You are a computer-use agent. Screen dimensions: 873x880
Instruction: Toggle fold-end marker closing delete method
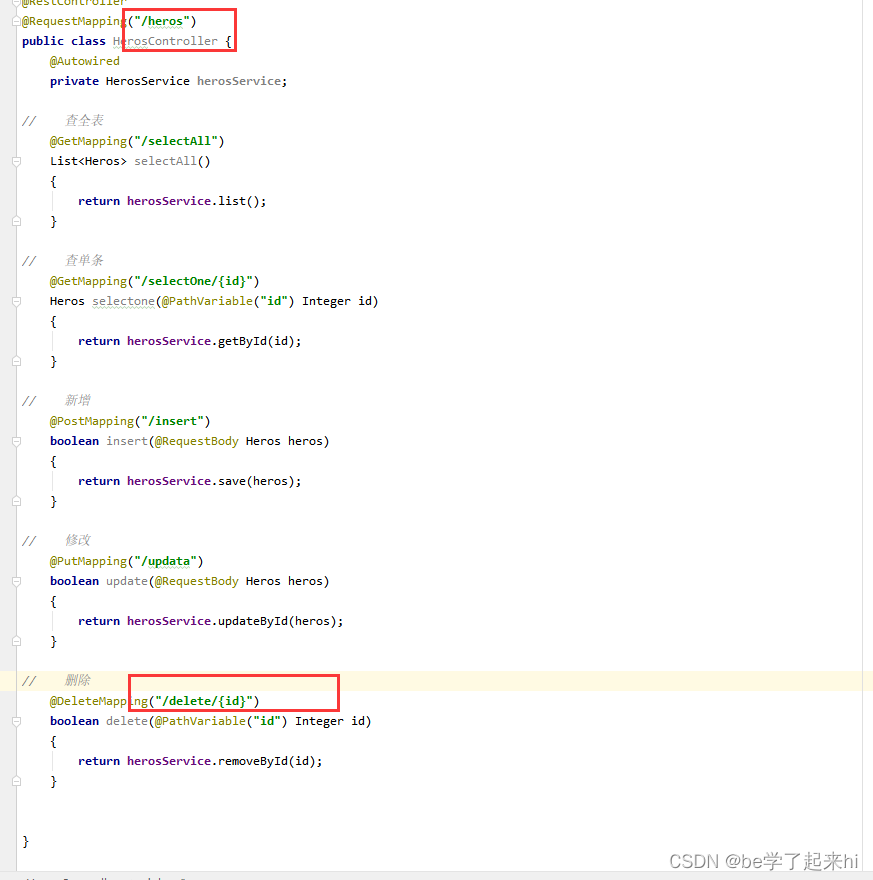[16, 781]
